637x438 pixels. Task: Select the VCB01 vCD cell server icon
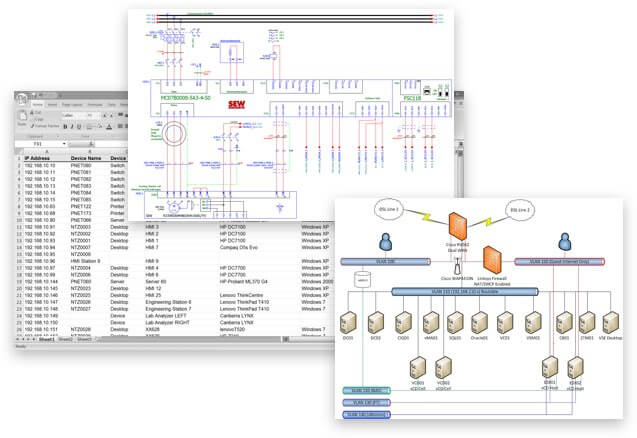coord(418,367)
